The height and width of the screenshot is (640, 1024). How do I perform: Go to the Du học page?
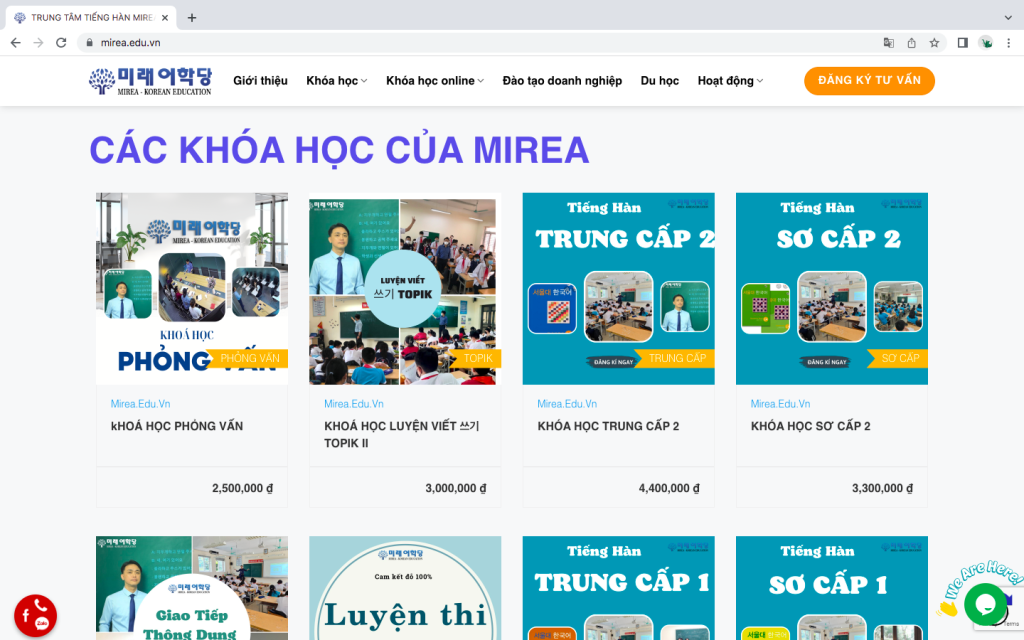[x=659, y=81]
